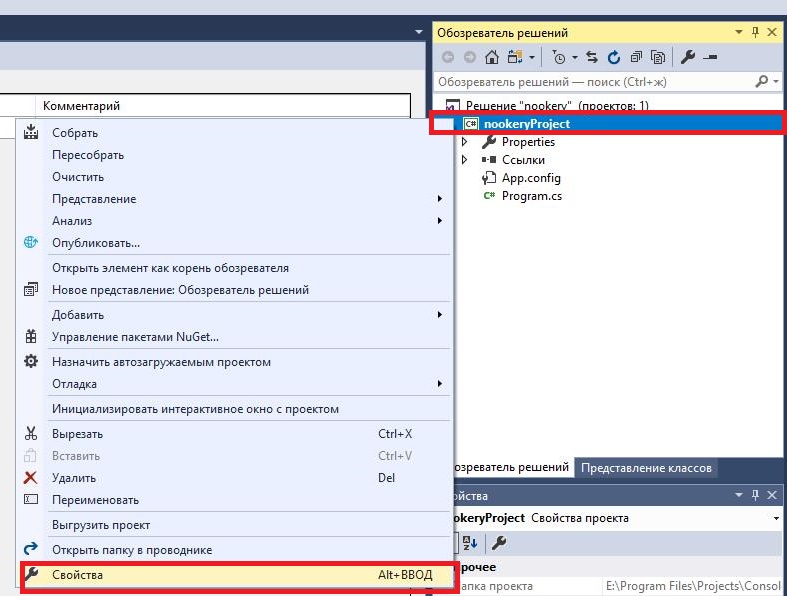The image size is (787, 596).
Task: Switch to the Представление классов tab
Action: 646,468
